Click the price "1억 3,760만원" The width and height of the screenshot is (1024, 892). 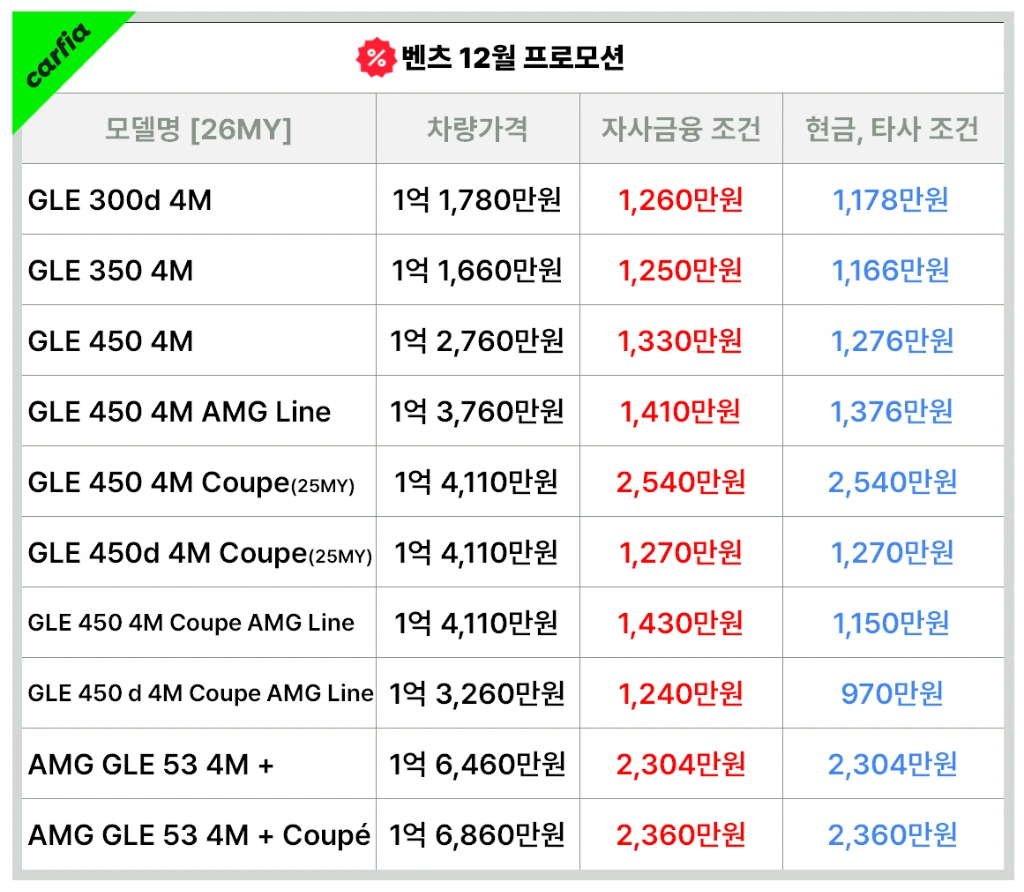tap(477, 411)
